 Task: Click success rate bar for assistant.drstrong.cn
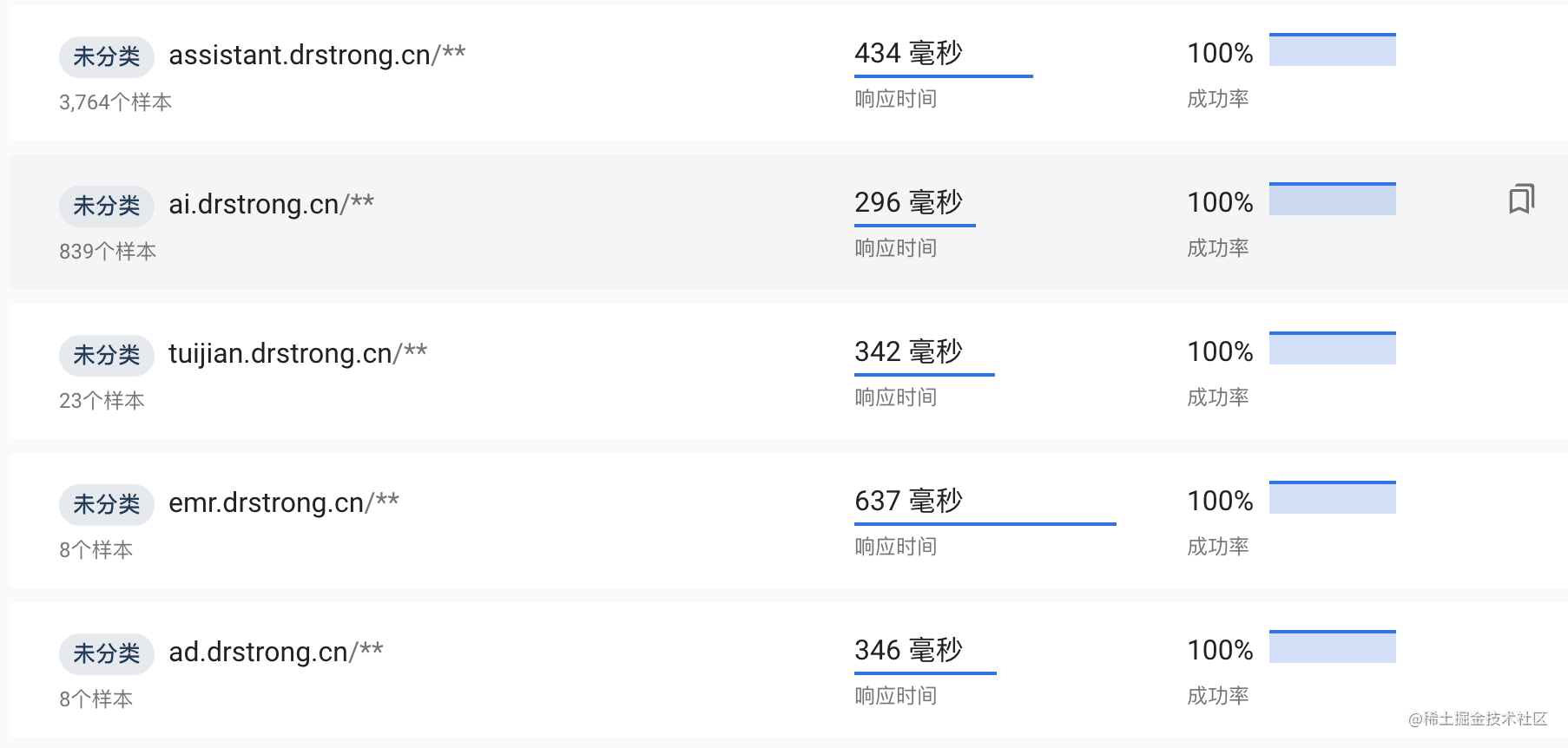click(1333, 49)
